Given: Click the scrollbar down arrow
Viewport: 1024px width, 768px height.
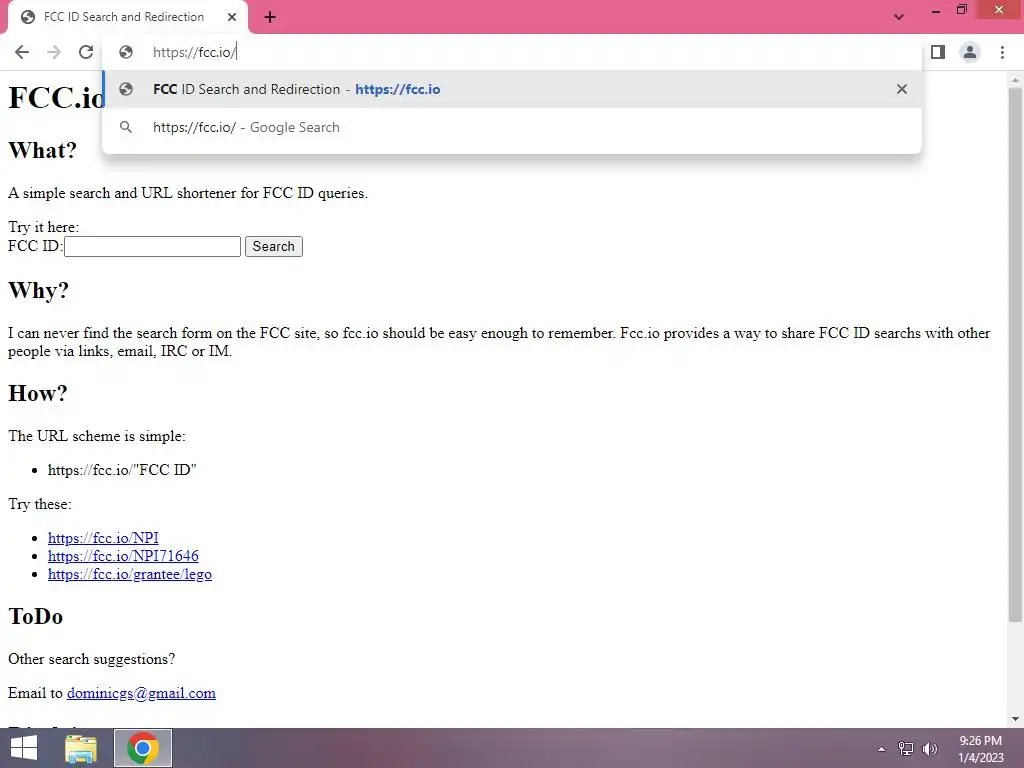Looking at the screenshot, I should 1015,719.
